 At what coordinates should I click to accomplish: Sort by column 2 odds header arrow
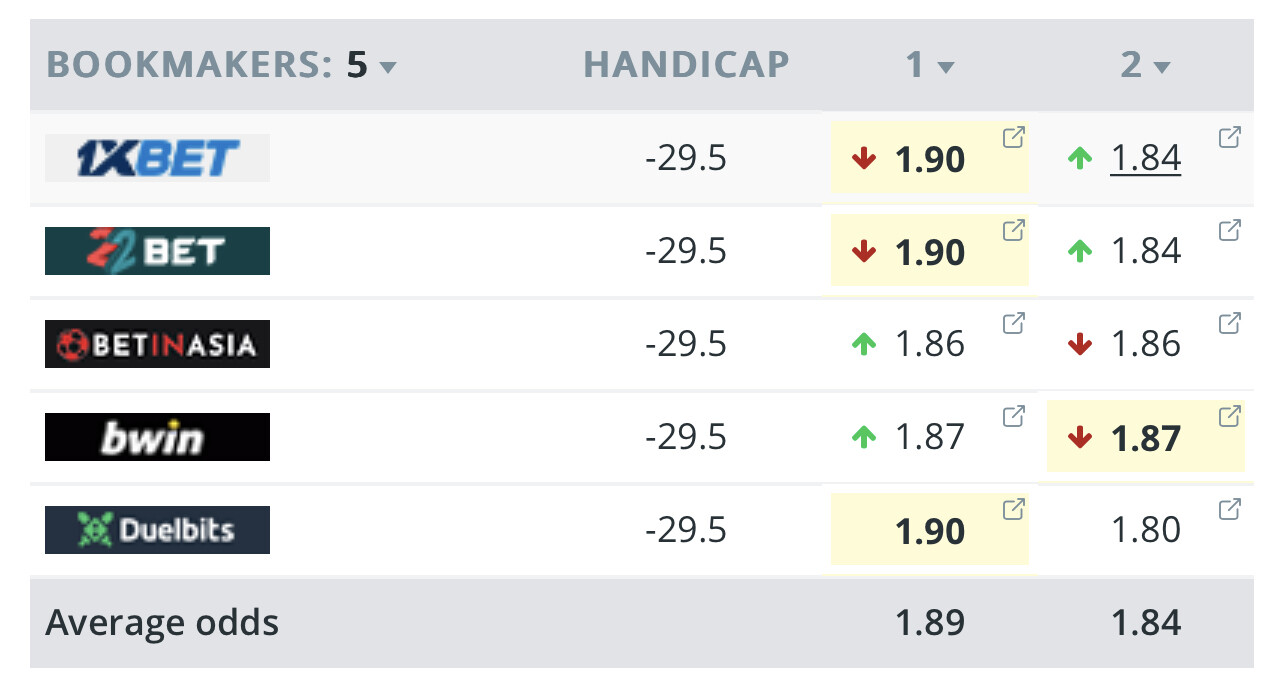(1161, 67)
